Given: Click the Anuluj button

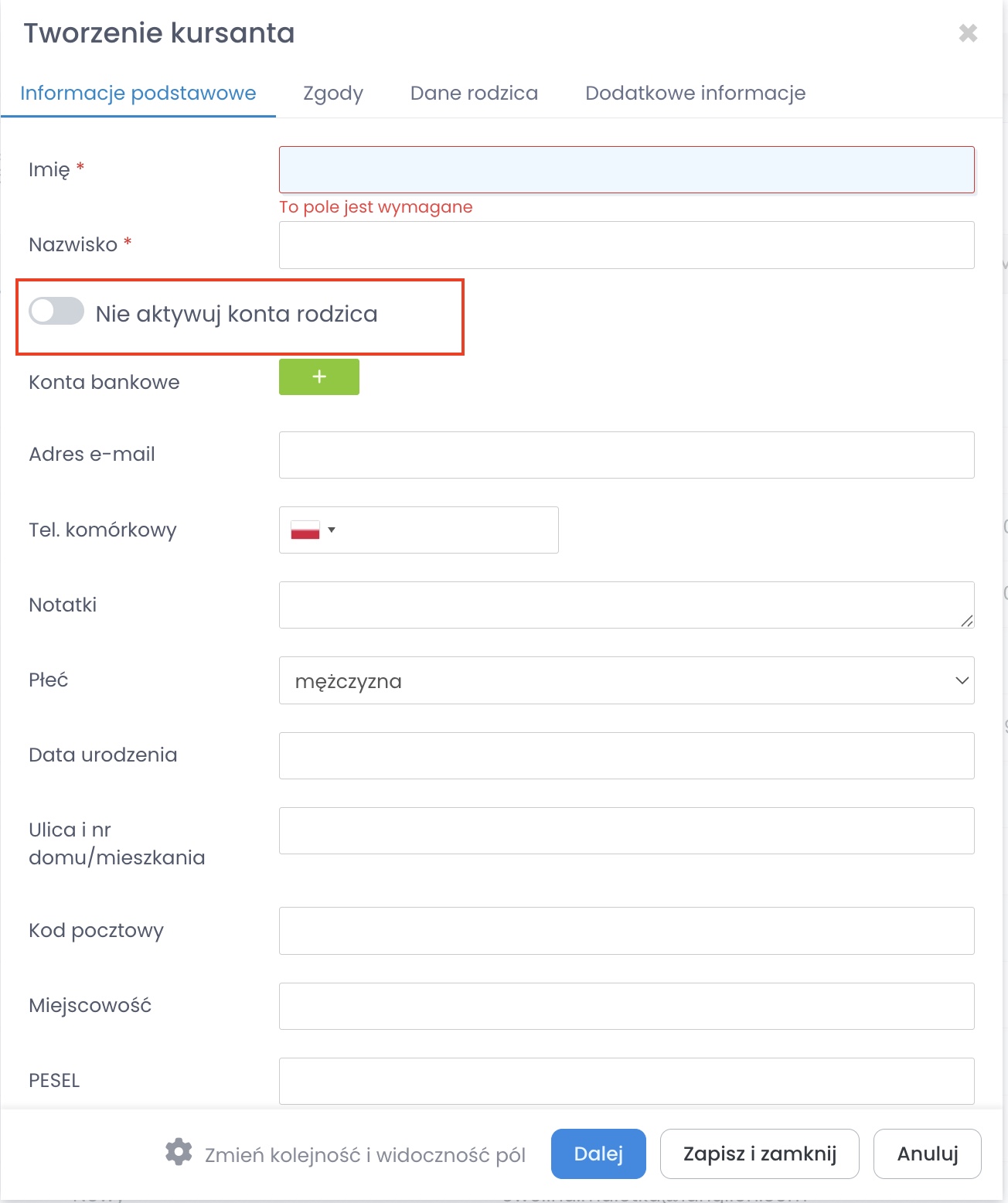Looking at the screenshot, I should (x=927, y=1154).
